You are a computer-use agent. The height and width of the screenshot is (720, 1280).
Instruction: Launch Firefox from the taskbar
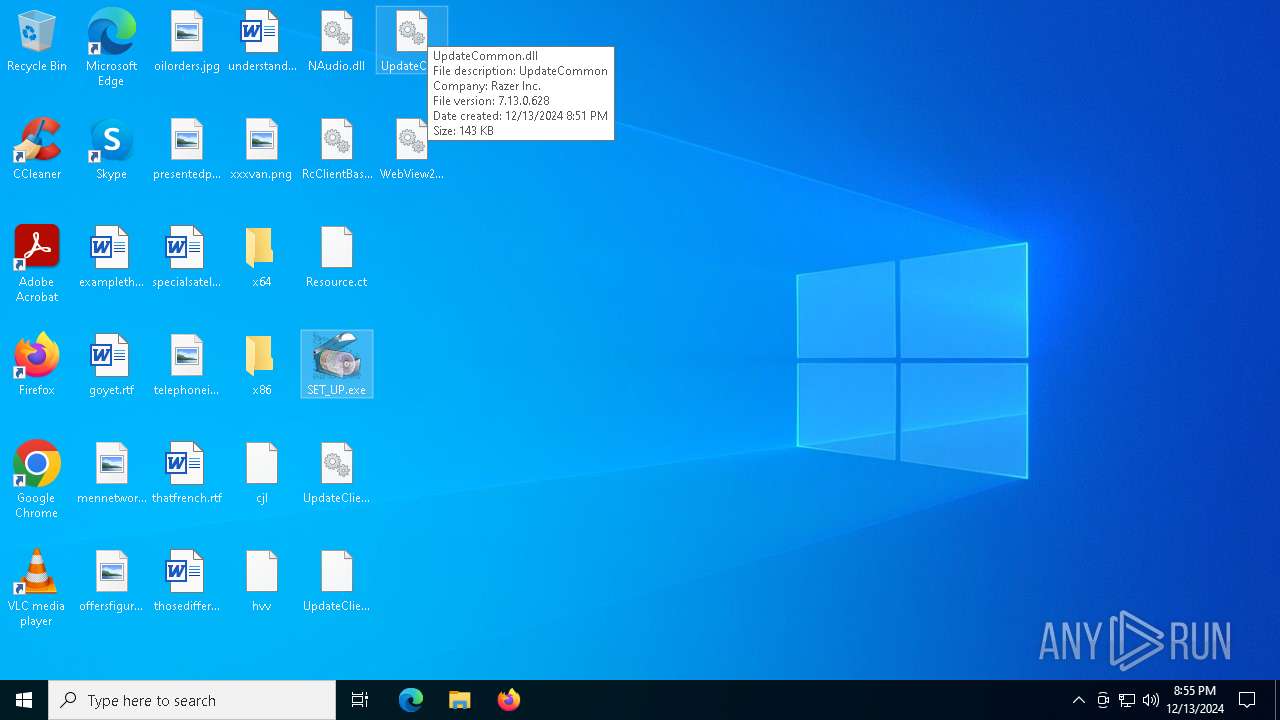coord(508,700)
